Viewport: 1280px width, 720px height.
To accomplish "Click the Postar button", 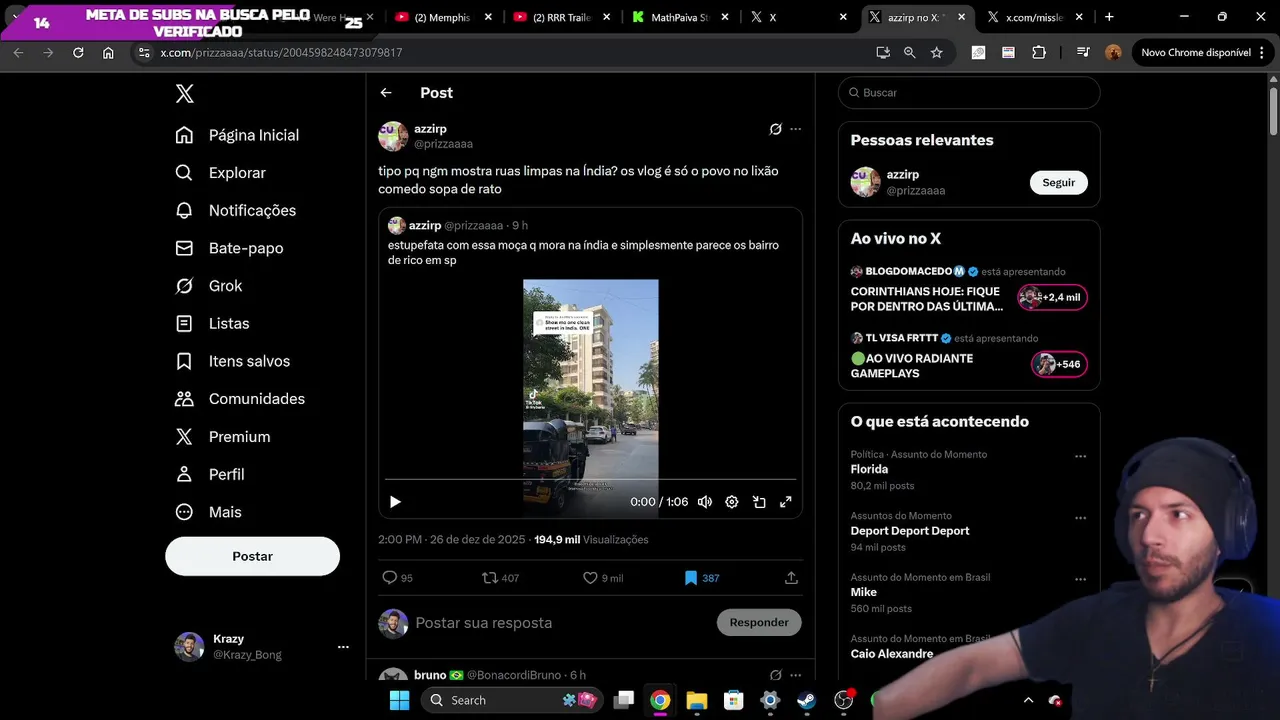I will (x=252, y=556).
